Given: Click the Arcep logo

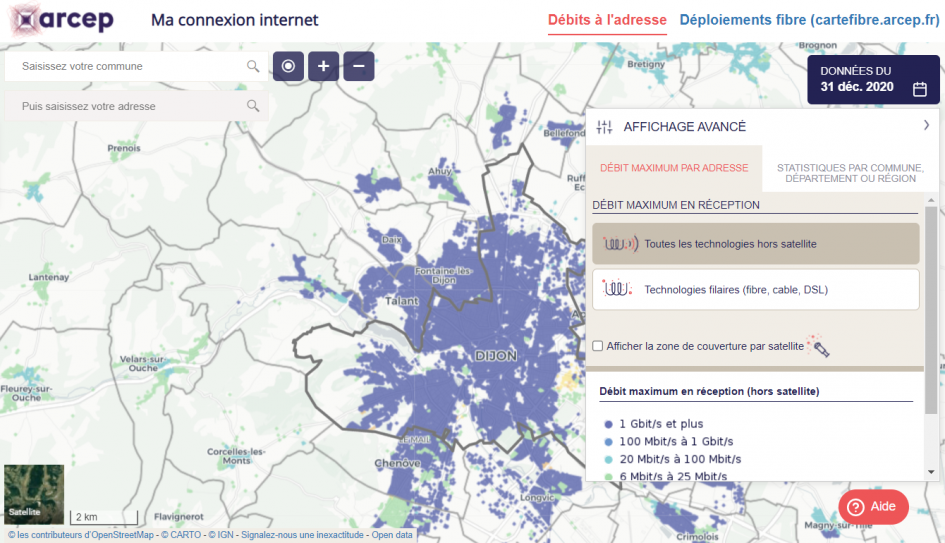Looking at the screenshot, I should coord(62,20).
